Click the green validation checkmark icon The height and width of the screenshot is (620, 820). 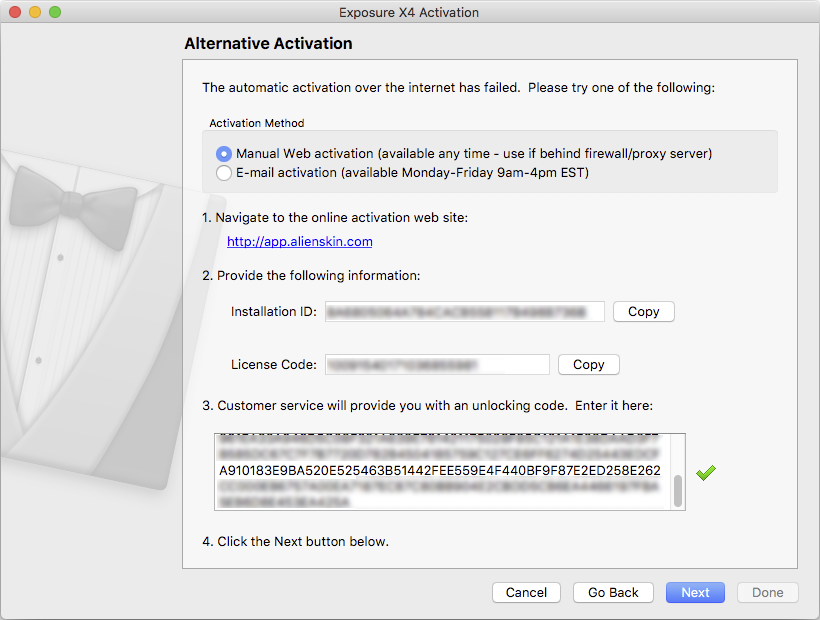point(706,473)
